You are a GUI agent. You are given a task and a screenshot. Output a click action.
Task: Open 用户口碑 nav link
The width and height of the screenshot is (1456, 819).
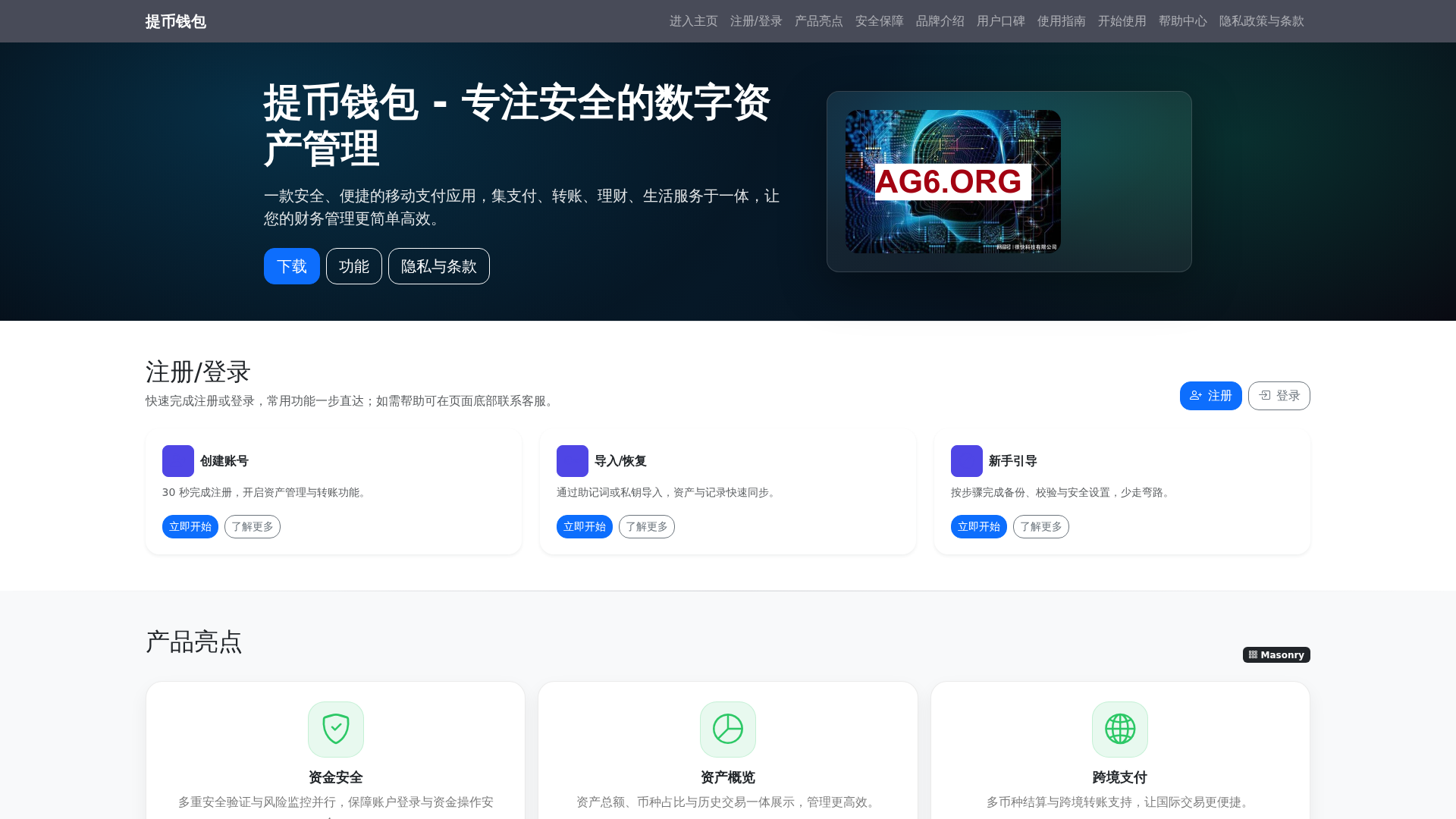(1000, 21)
